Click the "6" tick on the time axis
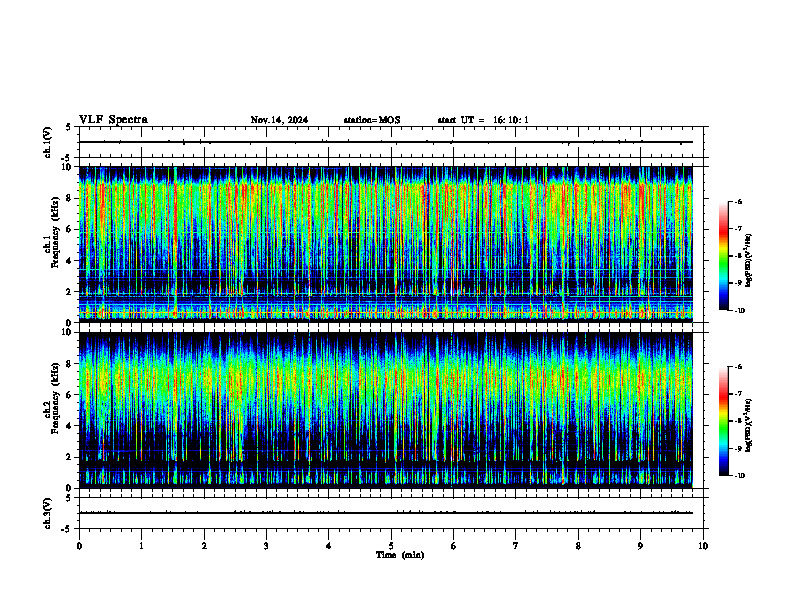Screen dimensions: 792x612 click(454, 546)
